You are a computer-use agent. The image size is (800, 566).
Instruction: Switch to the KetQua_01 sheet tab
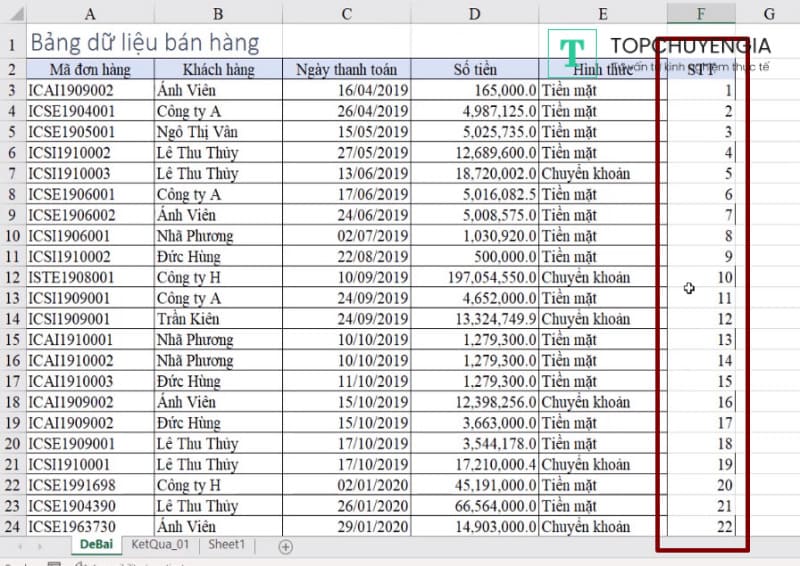(160, 545)
